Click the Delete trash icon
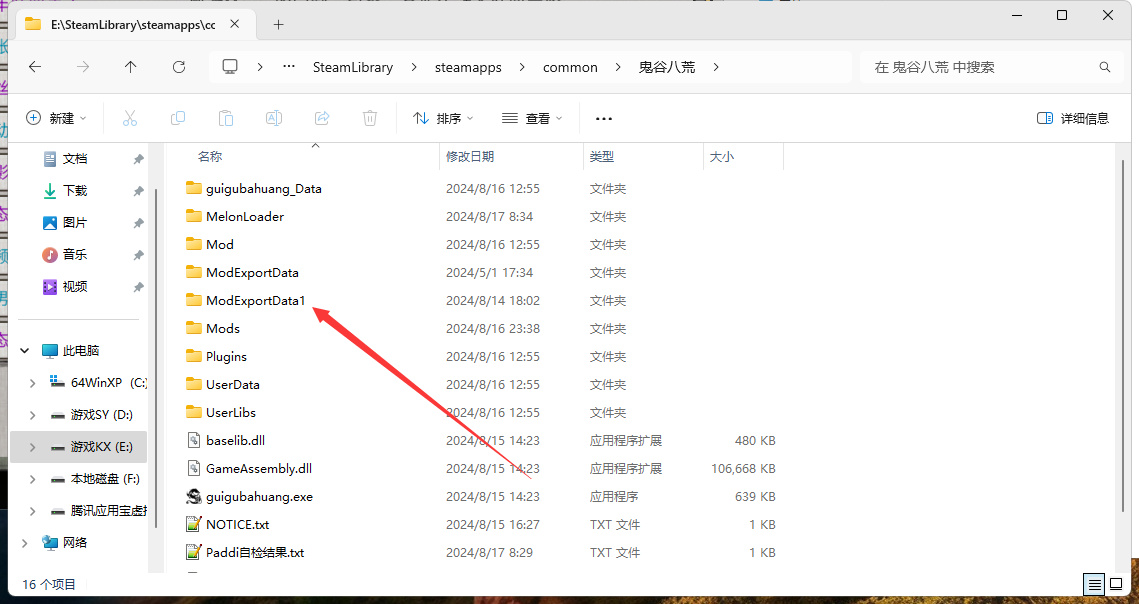This screenshot has height=604, width=1139. tap(370, 118)
